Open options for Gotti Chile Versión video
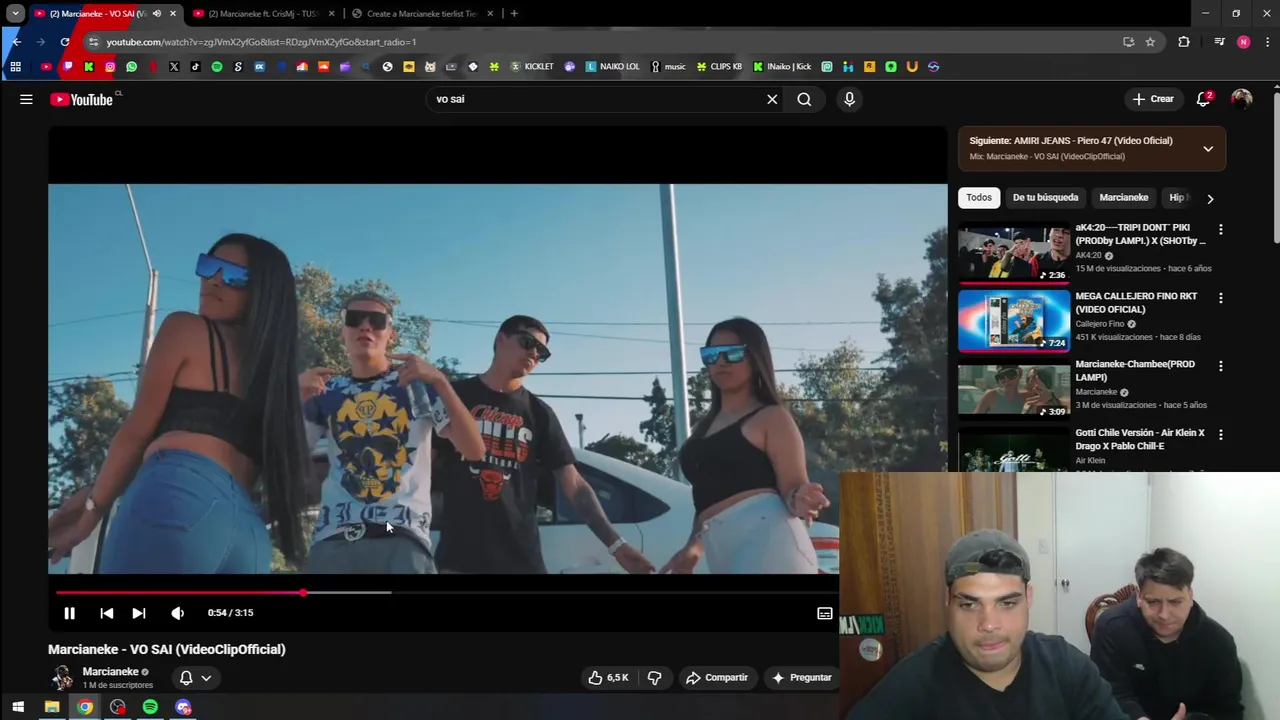The image size is (1280, 720). [x=1220, y=435]
